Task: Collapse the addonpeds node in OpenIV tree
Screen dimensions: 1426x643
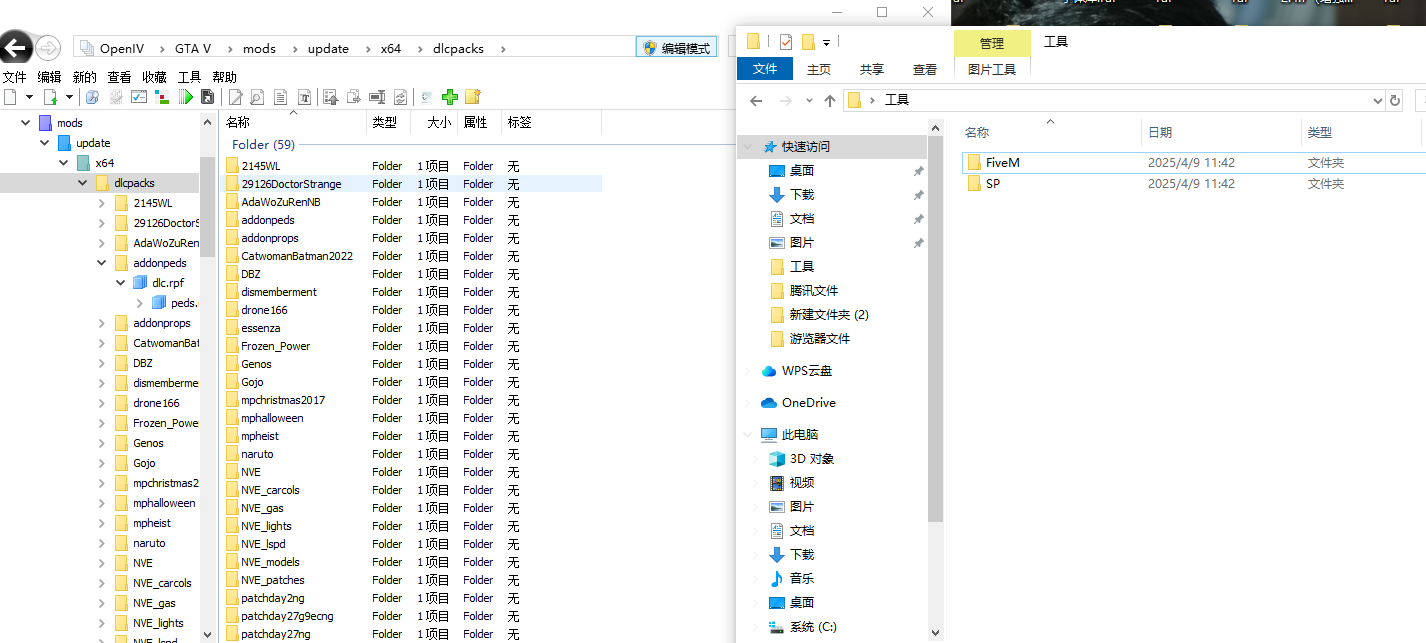Action: [x=101, y=263]
